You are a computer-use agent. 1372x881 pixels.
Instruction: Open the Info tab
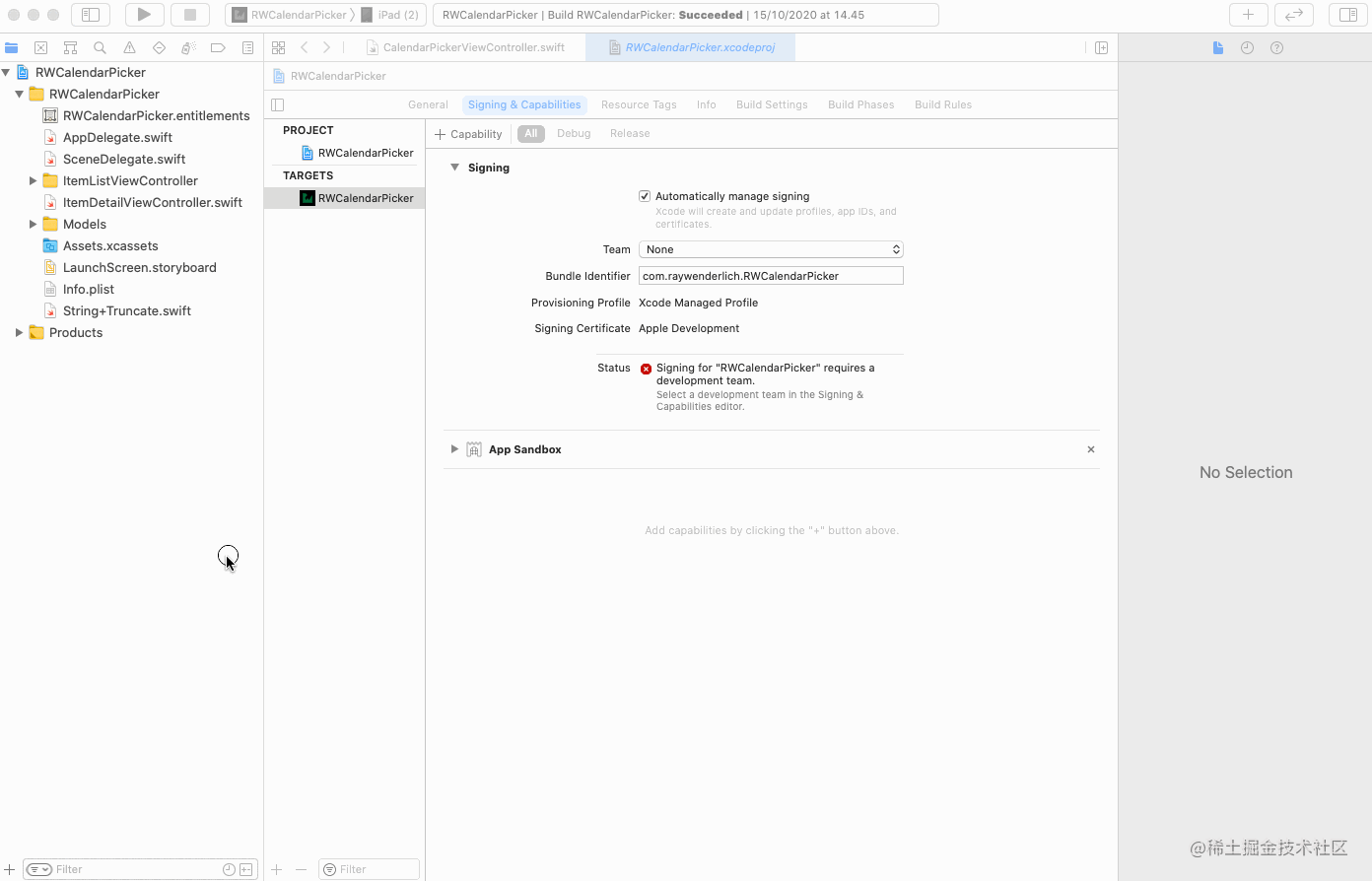[x=707, y=104]
